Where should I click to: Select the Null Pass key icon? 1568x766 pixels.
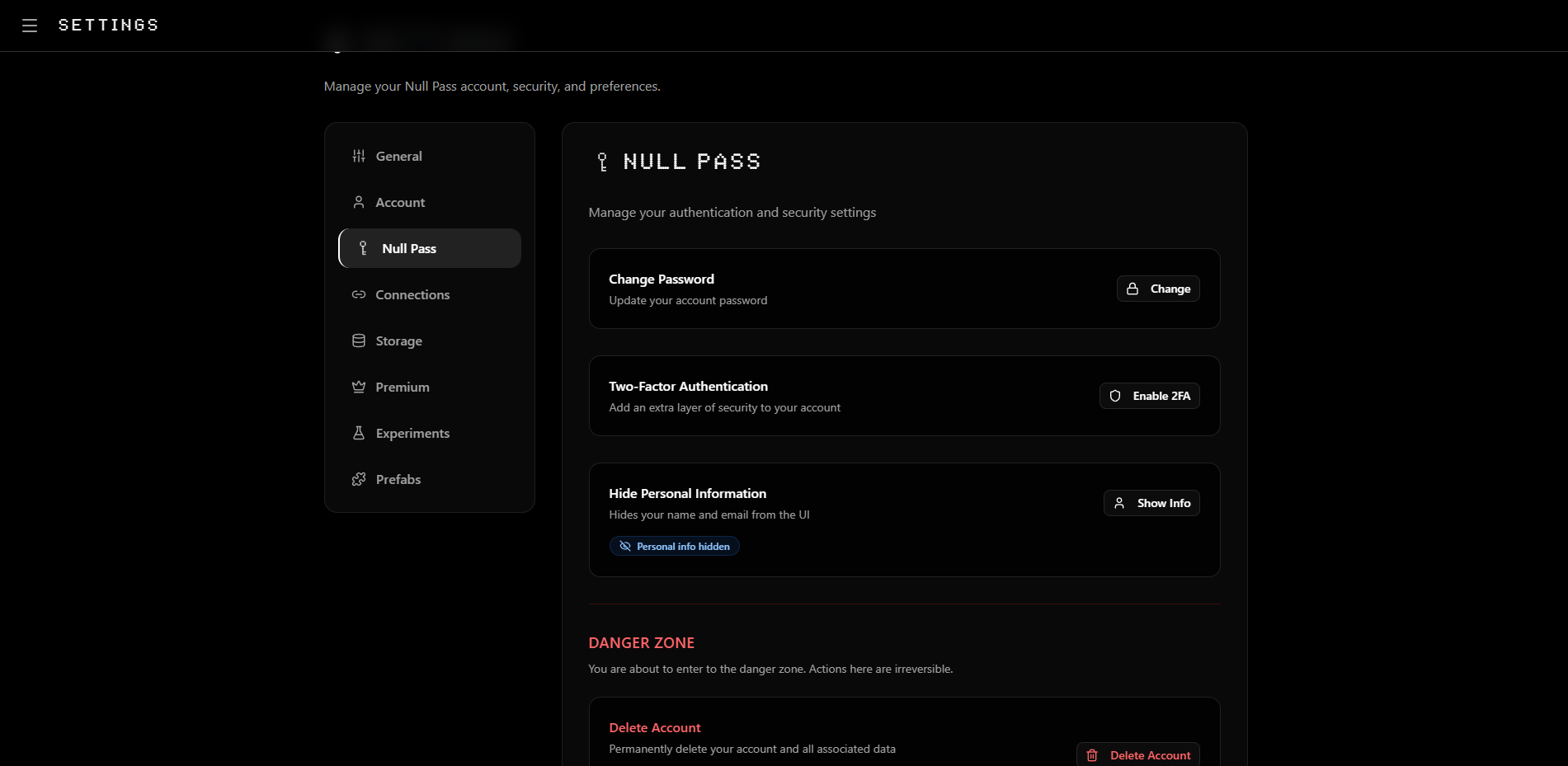click(x=362, y=247)
